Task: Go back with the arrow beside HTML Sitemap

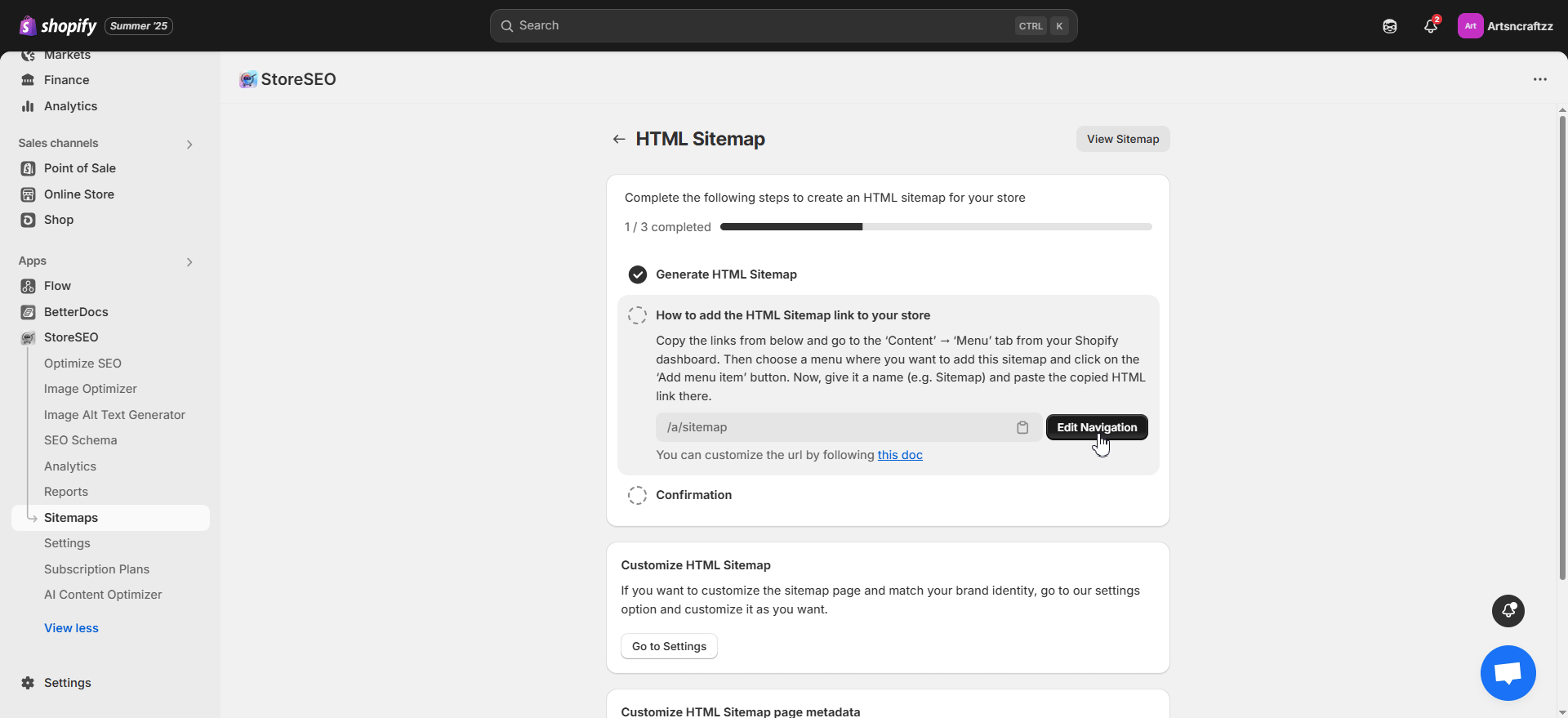Action: pos(619,139)
